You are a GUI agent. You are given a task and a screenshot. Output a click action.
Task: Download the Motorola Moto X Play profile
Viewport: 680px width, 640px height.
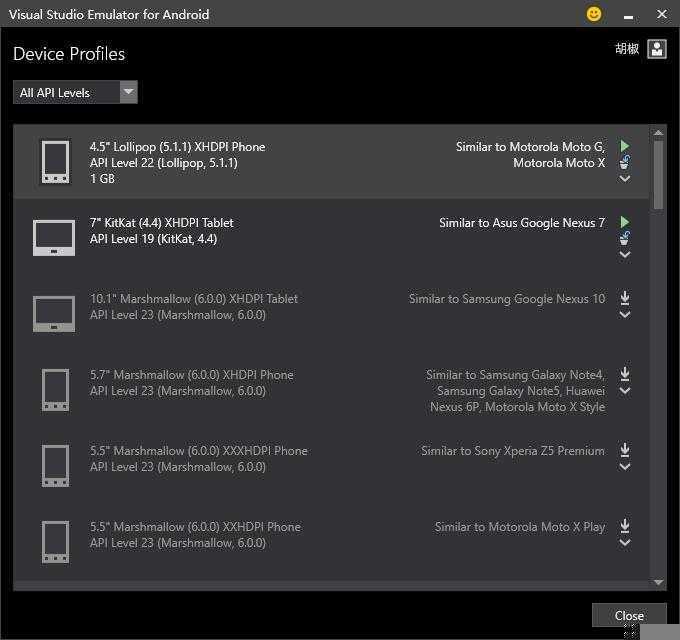[625, 526]
